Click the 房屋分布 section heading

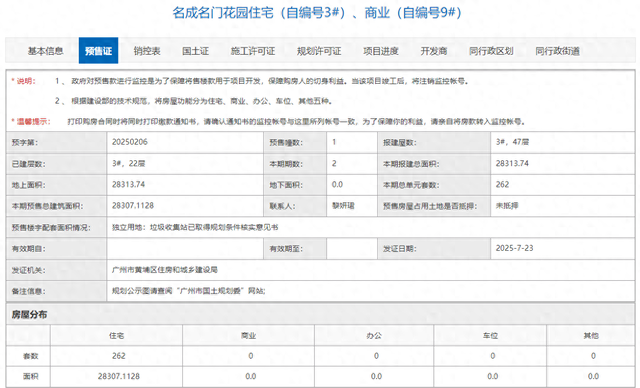29,315
